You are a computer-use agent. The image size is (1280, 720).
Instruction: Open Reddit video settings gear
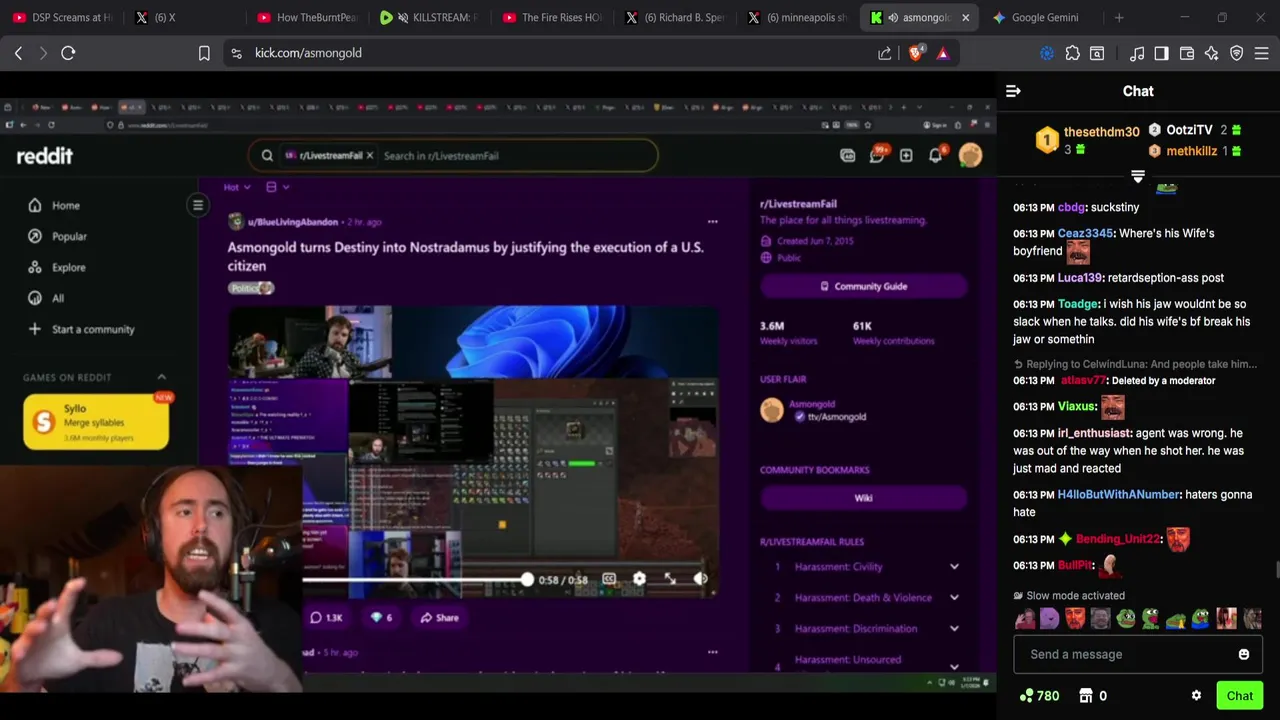point(639,579)
